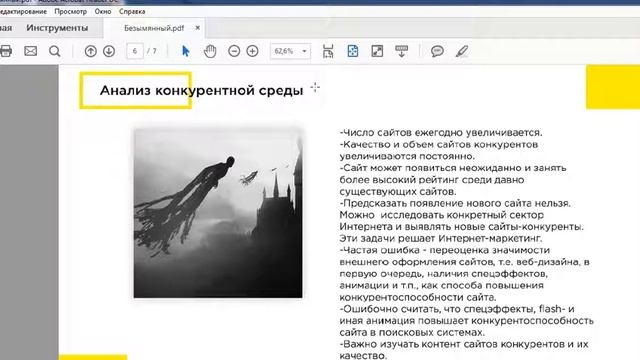This screenshot has height=360, width=640.
Task: Click the line 'Эти задачи решает Интернет-маркетинг'
Action: (441, 238)
